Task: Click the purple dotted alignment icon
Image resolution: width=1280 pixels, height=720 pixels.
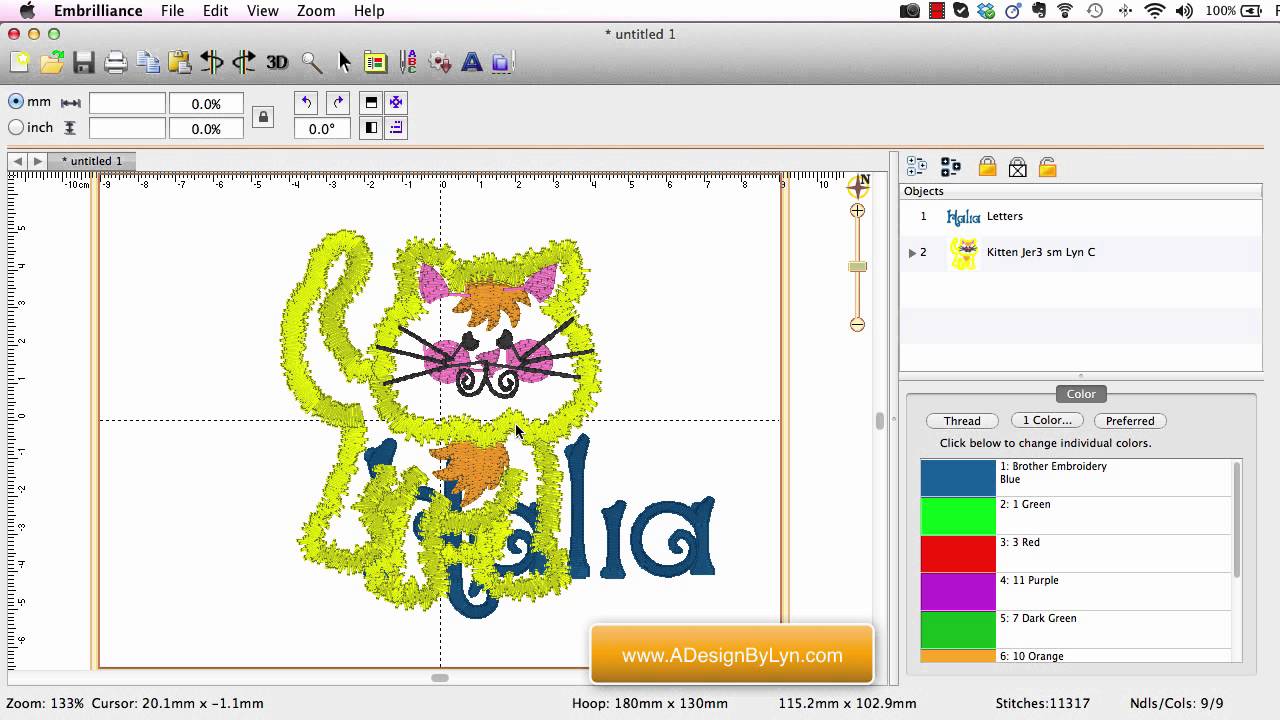Action: [x=396, y=128]
